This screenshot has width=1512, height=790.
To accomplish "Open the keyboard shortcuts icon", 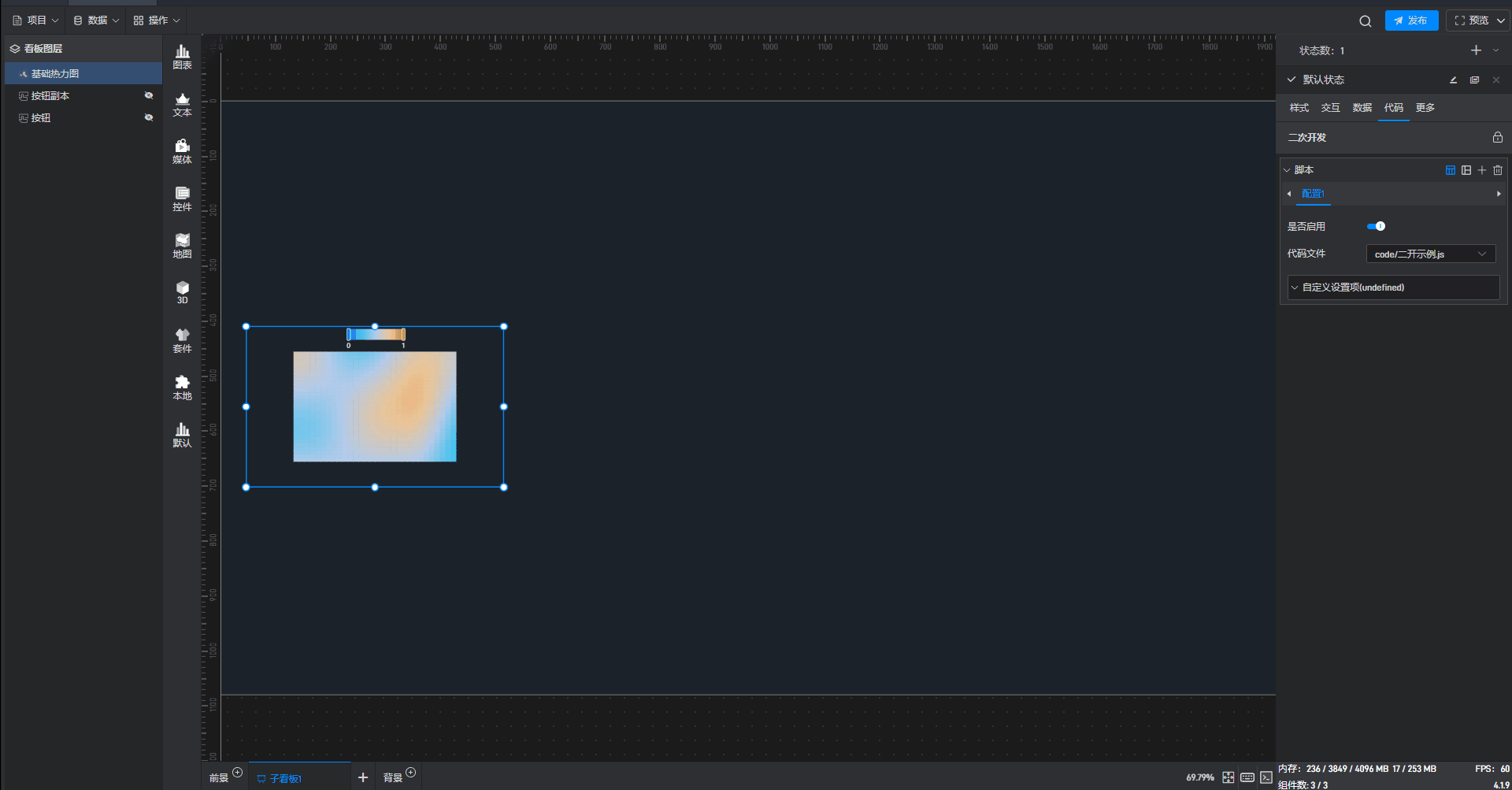I will [1247, 777].
